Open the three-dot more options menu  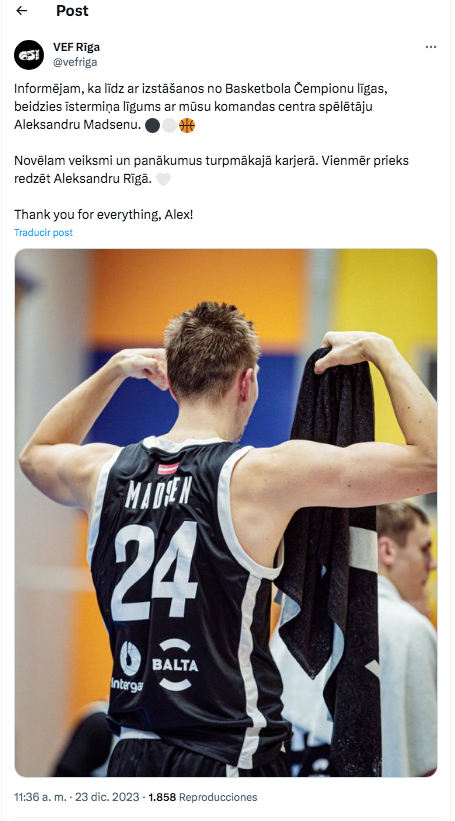(430, 47)
